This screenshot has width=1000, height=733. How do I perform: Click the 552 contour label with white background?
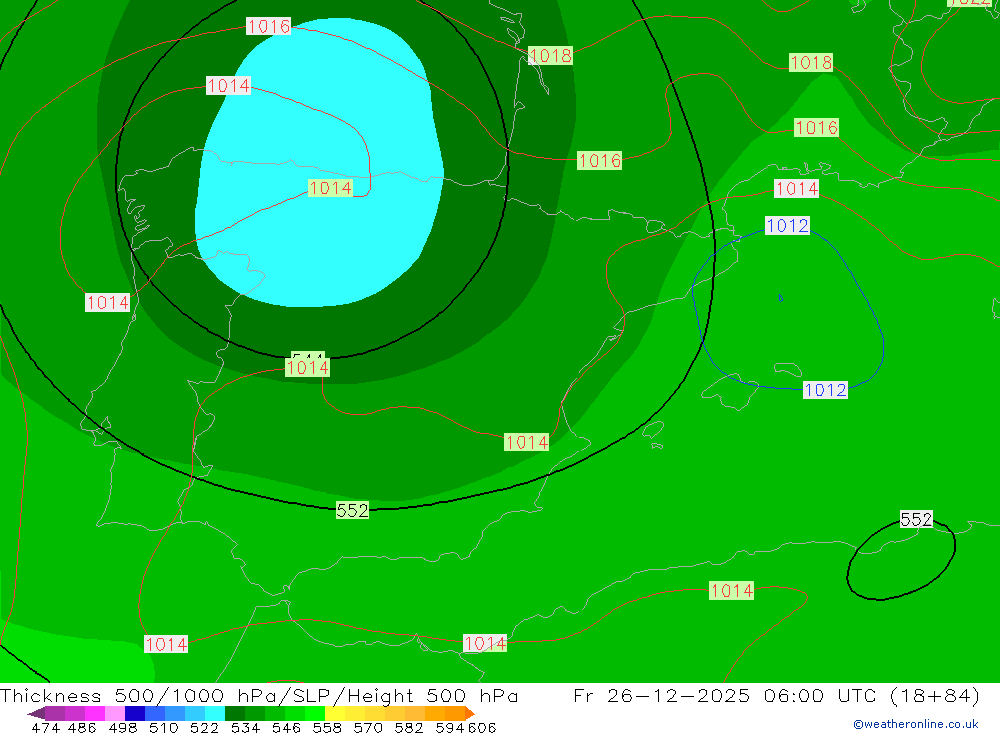tap(916, 519)
